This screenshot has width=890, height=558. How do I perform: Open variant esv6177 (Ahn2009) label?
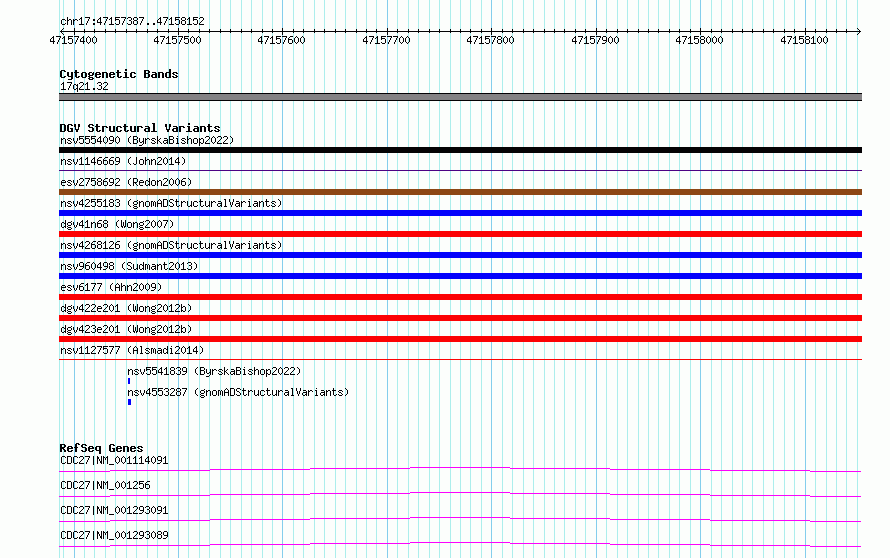tap(111, 287)
